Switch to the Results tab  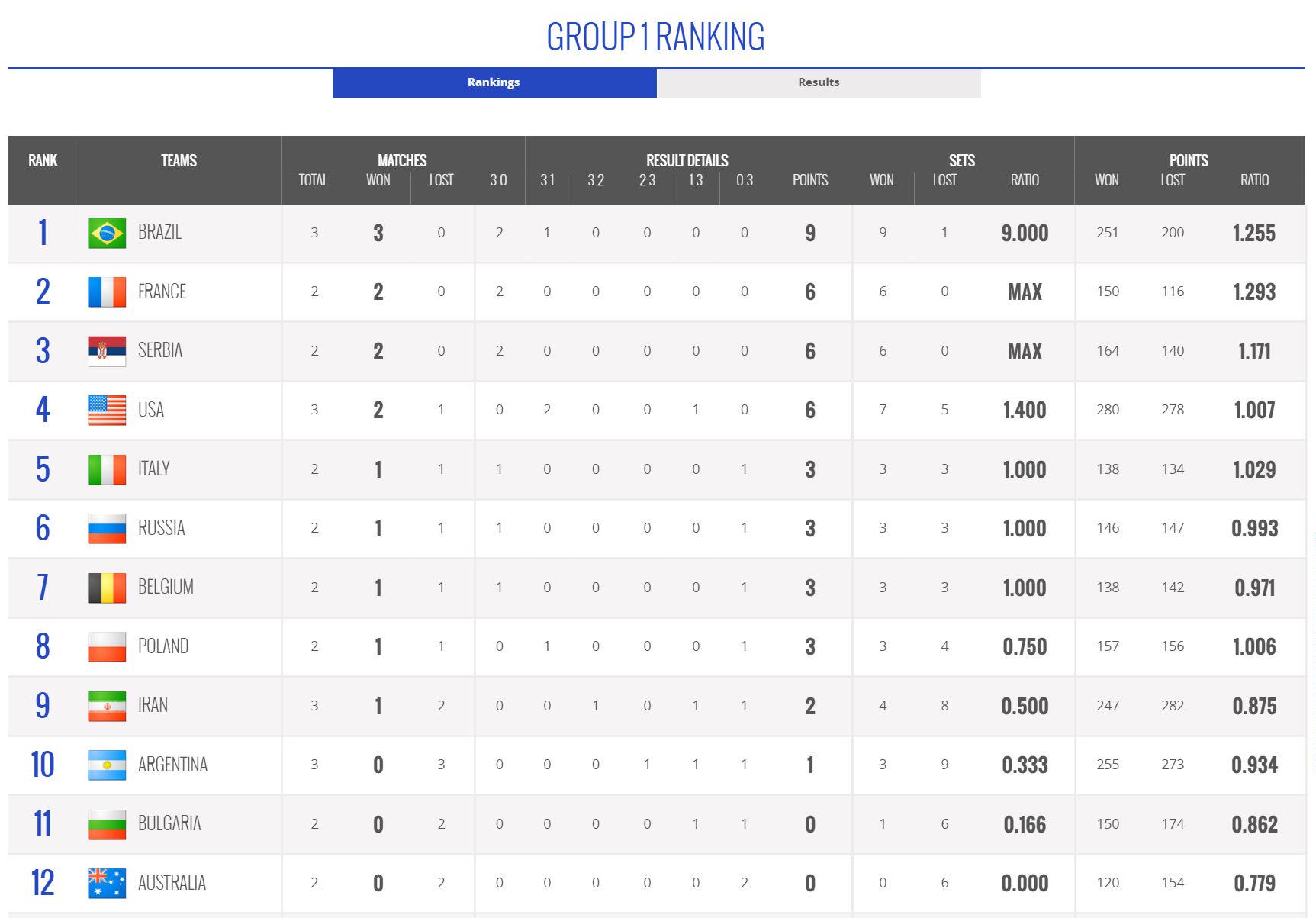[x=819, y=82]
